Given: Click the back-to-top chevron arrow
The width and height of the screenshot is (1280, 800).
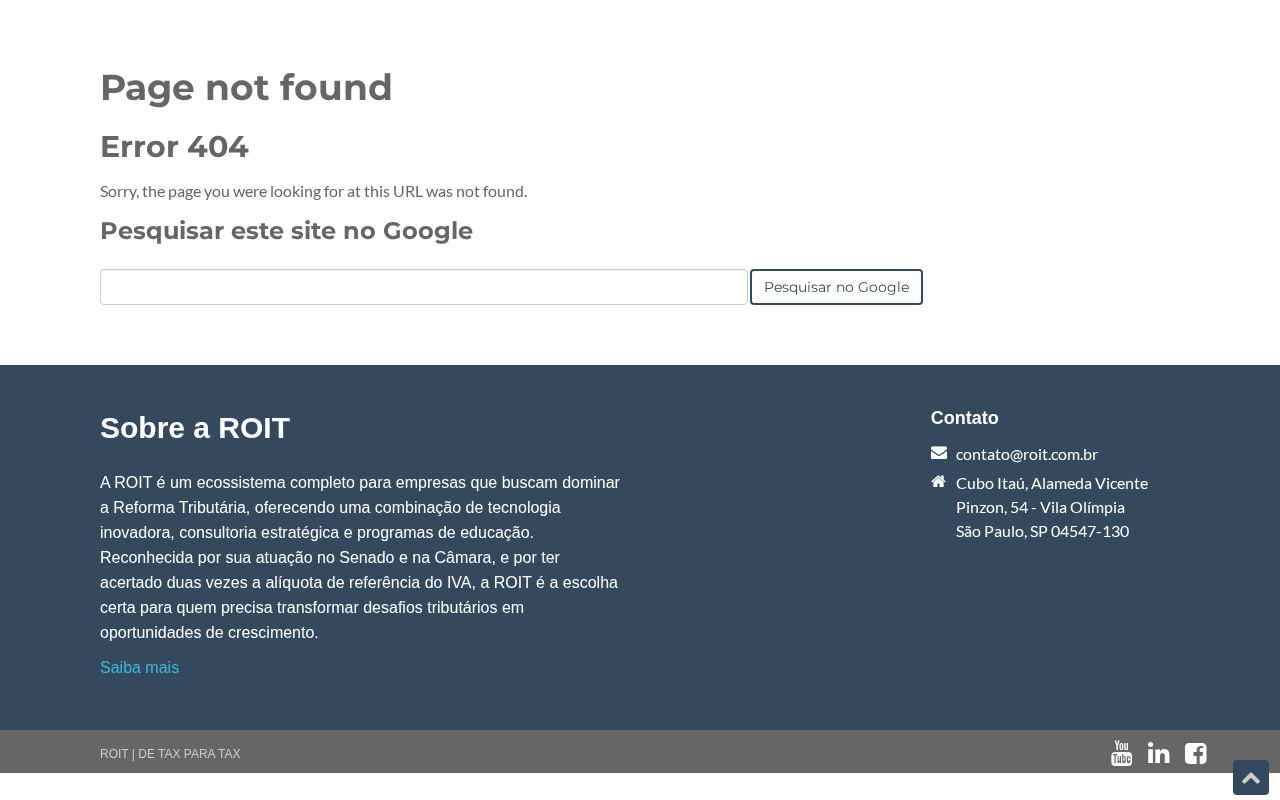Looking at the screenshot, I should pos(1251,777).
